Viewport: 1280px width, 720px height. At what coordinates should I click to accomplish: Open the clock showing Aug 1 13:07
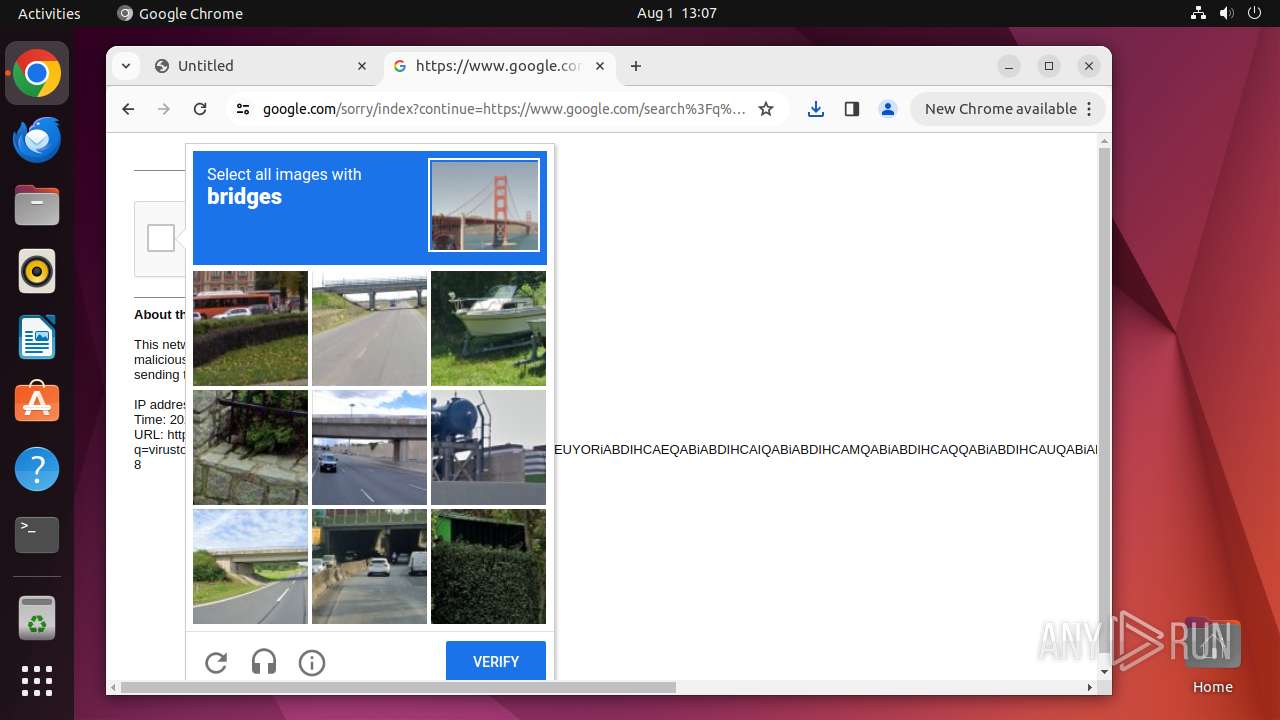677,13
